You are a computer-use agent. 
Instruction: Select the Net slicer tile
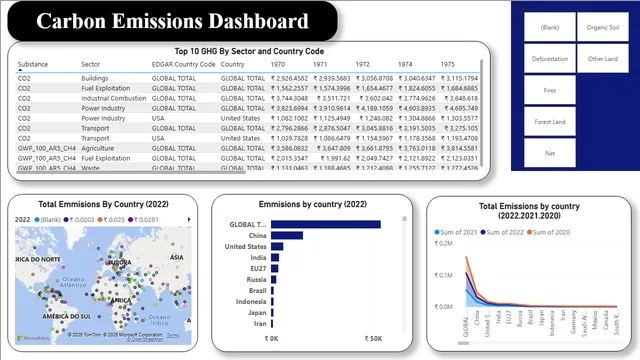(549, 153)
